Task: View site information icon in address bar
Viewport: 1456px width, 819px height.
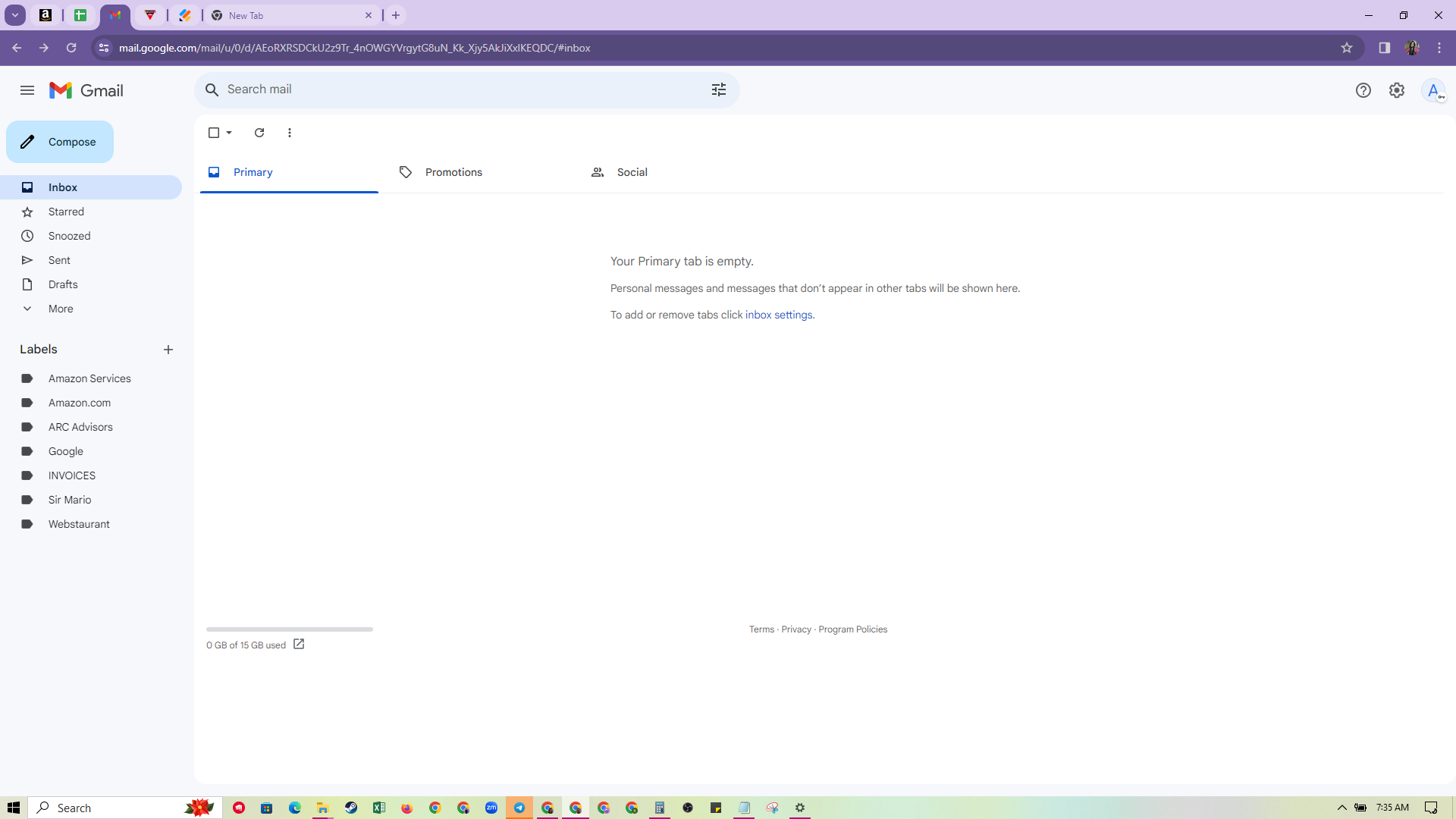Action: point(104,48)
